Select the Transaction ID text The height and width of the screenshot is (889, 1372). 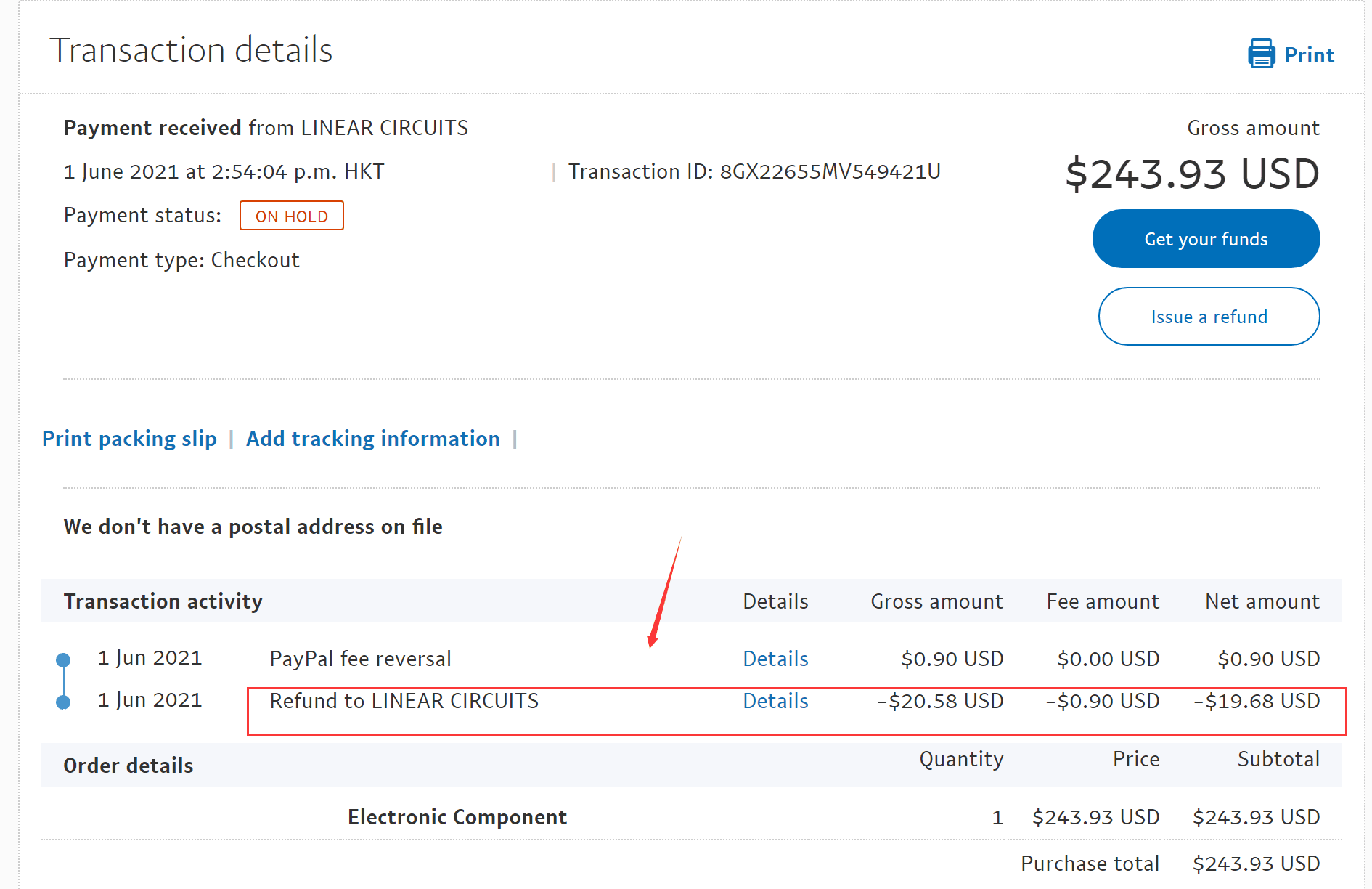(754, 171)
